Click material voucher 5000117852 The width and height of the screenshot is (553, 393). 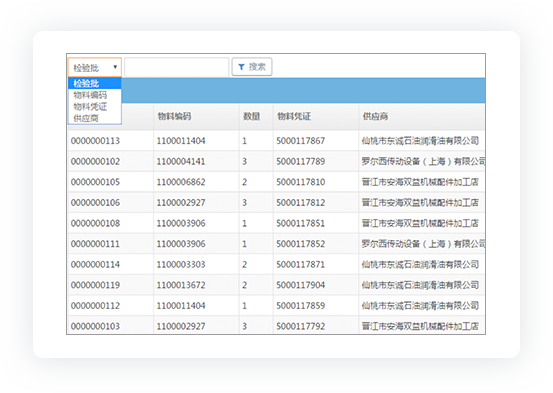click(300, 244)
